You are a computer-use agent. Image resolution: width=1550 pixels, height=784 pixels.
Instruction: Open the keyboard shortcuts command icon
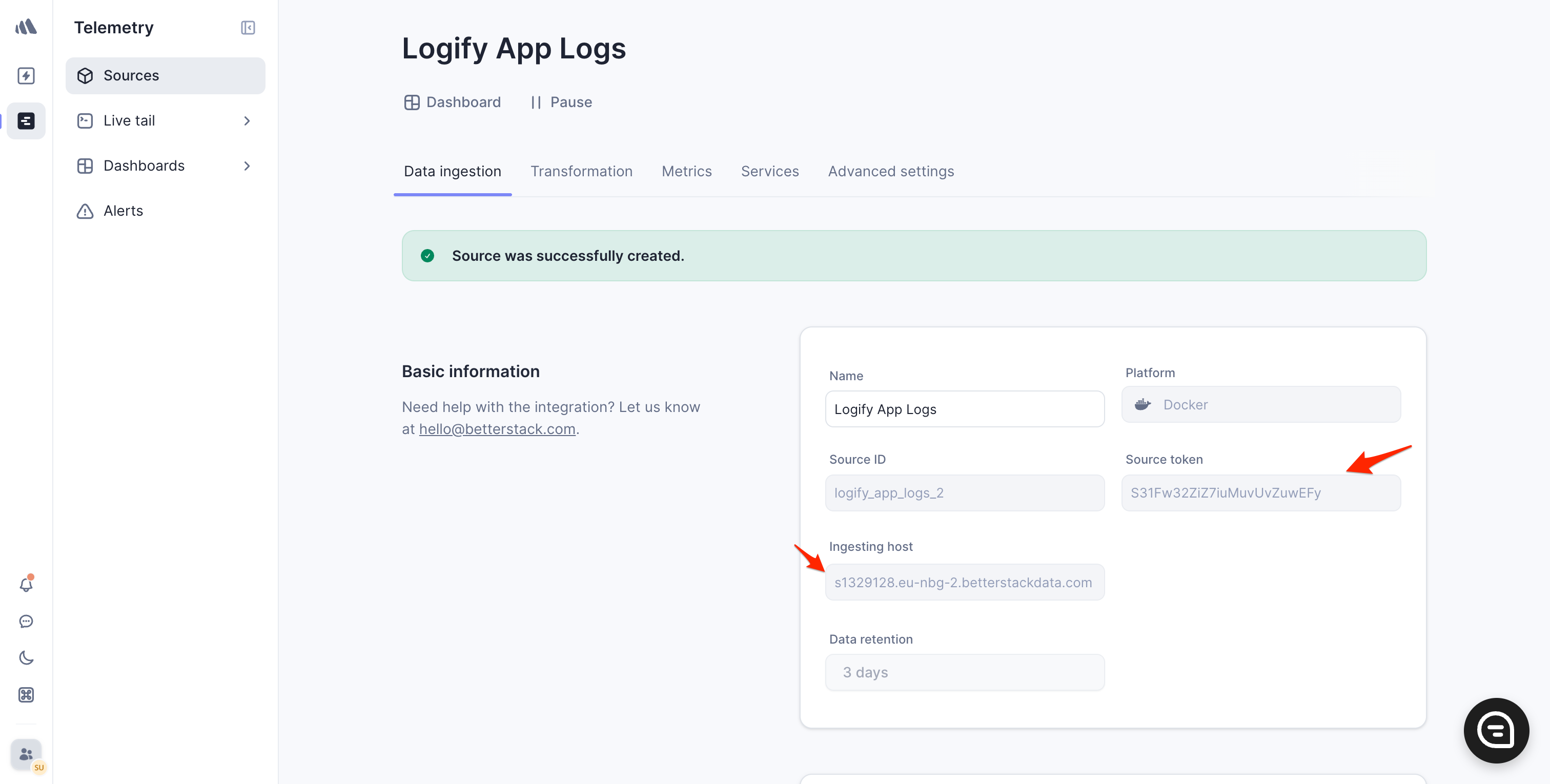click(26, 695)
